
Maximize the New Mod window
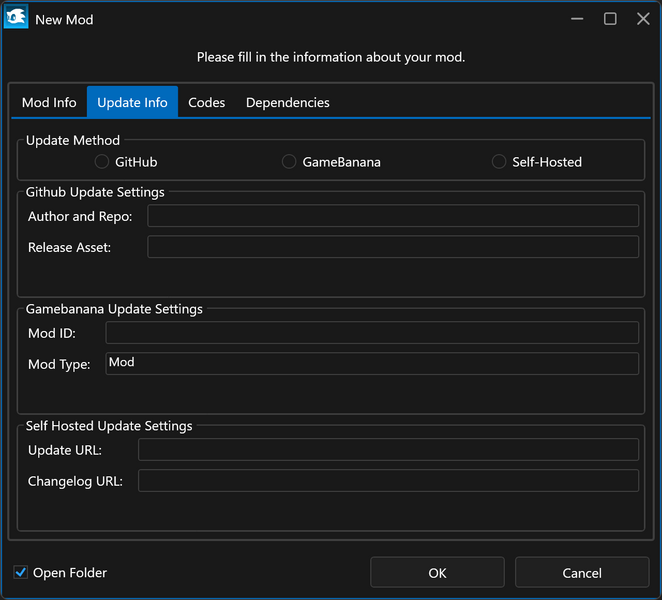tap(610, 19)
